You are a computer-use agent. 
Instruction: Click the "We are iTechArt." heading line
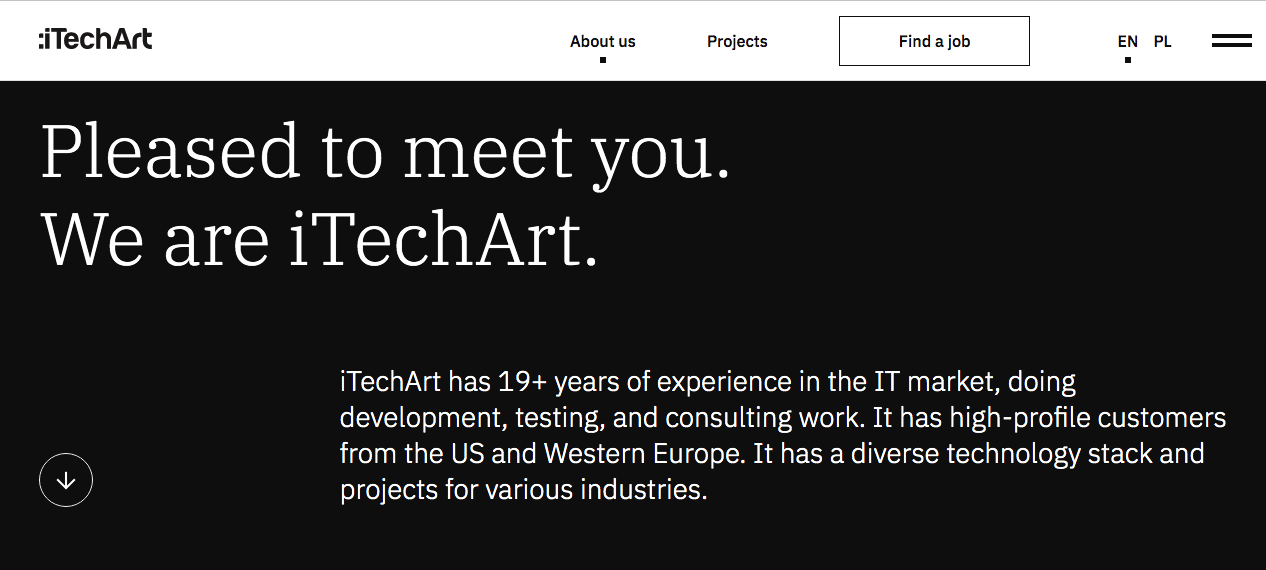[319, 239]
